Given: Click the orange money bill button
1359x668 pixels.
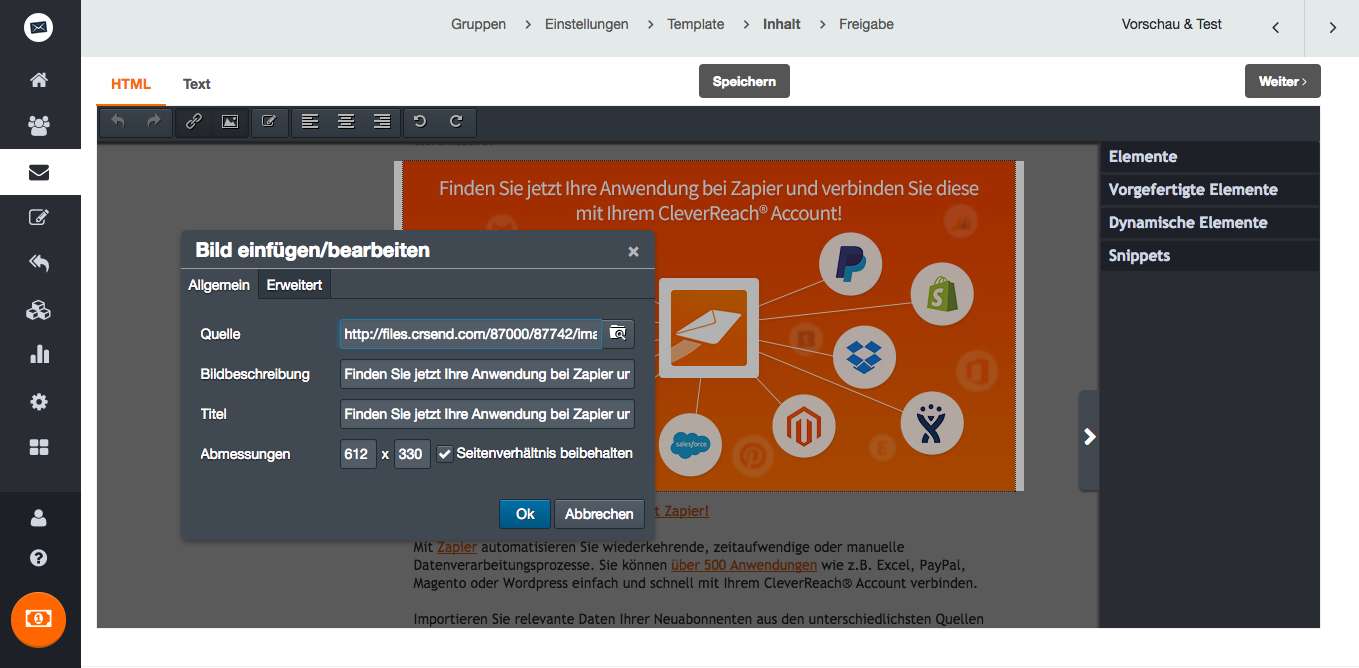Looking at the screenshot, I should 38,620.
